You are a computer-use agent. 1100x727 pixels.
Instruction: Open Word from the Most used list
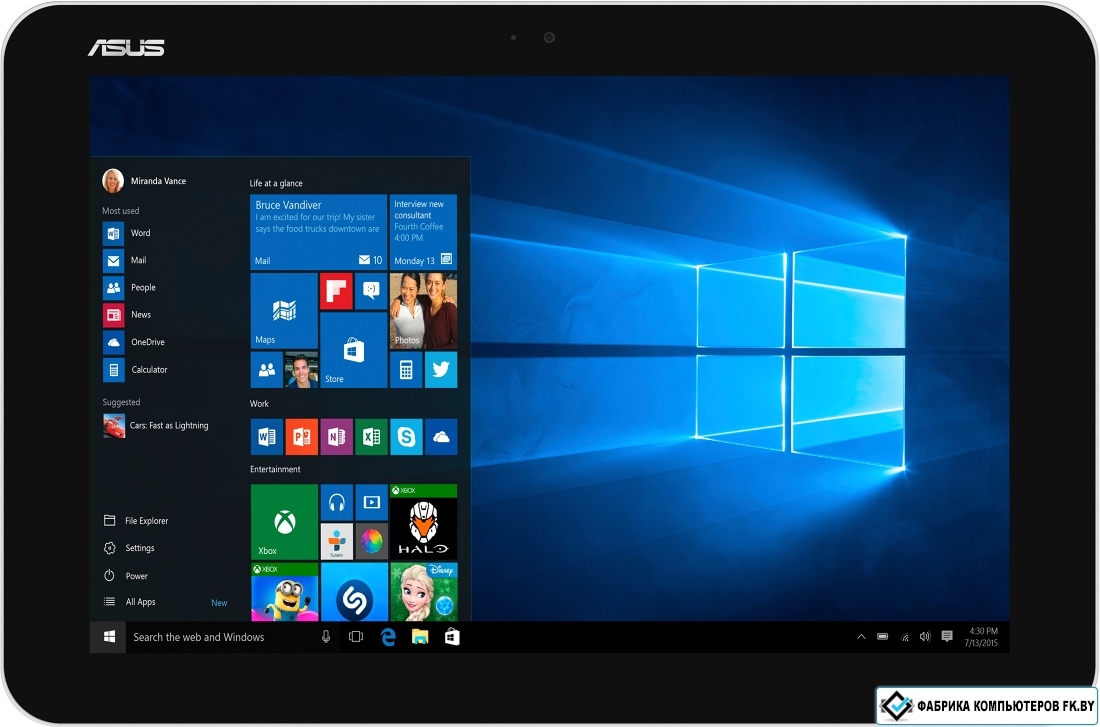127,233
